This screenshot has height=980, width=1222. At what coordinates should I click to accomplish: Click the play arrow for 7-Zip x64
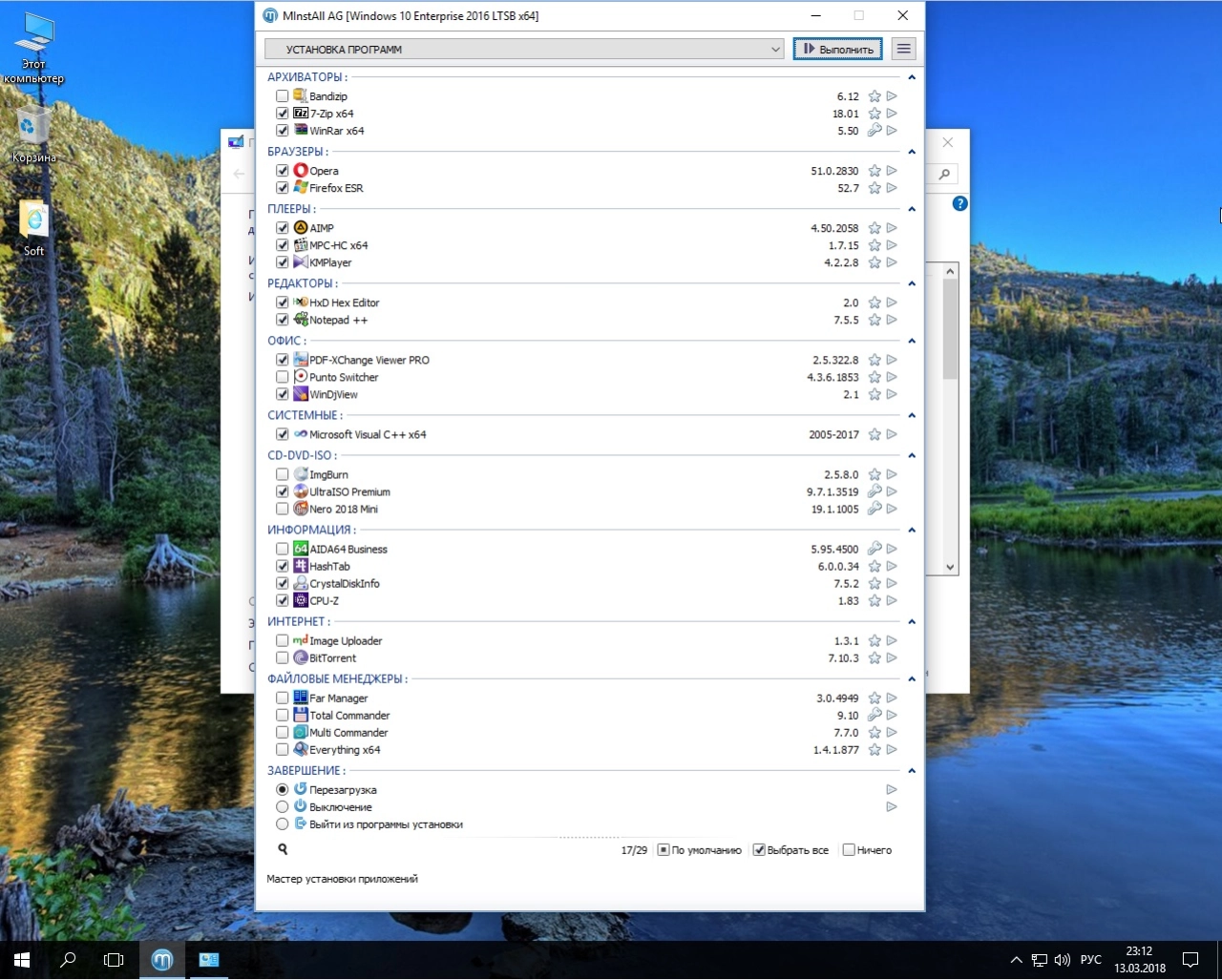[892, 114]
